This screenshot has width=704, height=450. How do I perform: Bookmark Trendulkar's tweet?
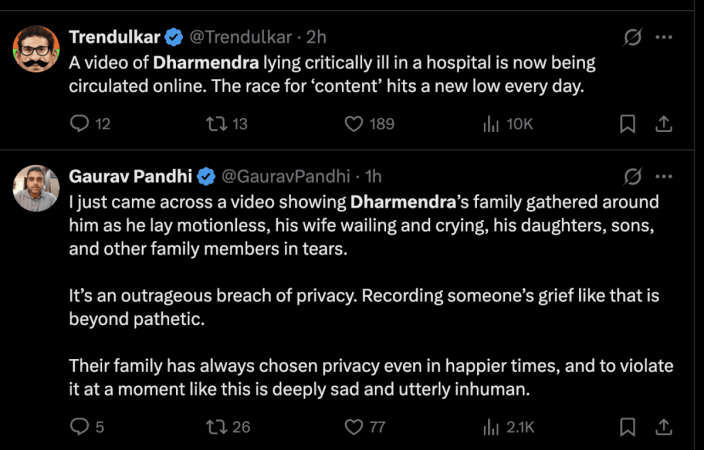(x=627, y=124)
